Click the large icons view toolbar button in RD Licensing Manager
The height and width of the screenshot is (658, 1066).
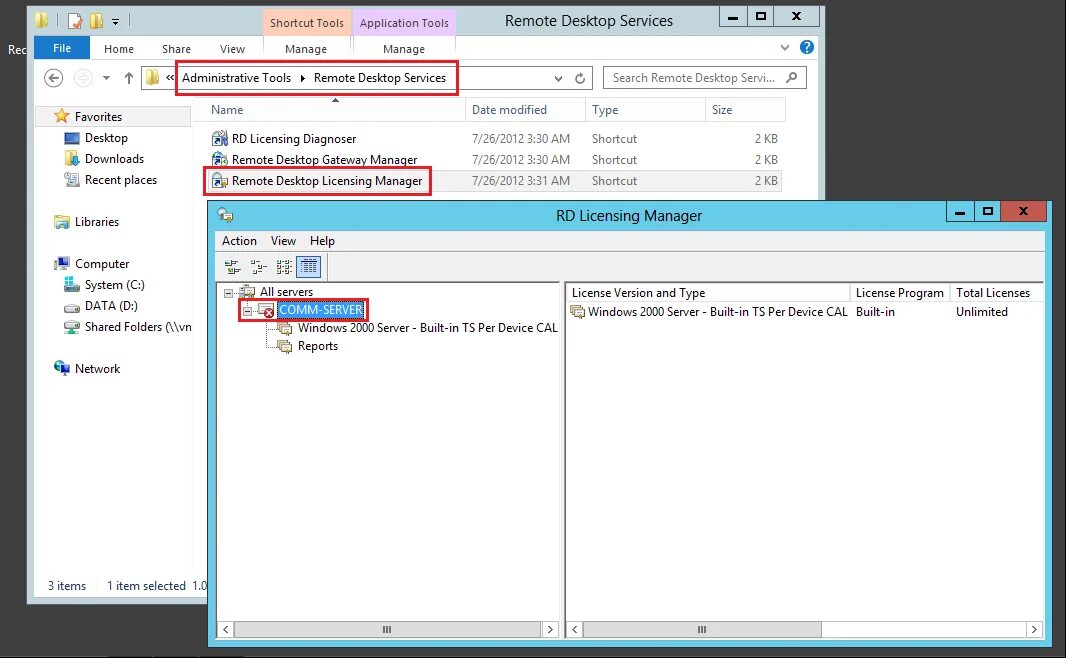click(233, 266)
